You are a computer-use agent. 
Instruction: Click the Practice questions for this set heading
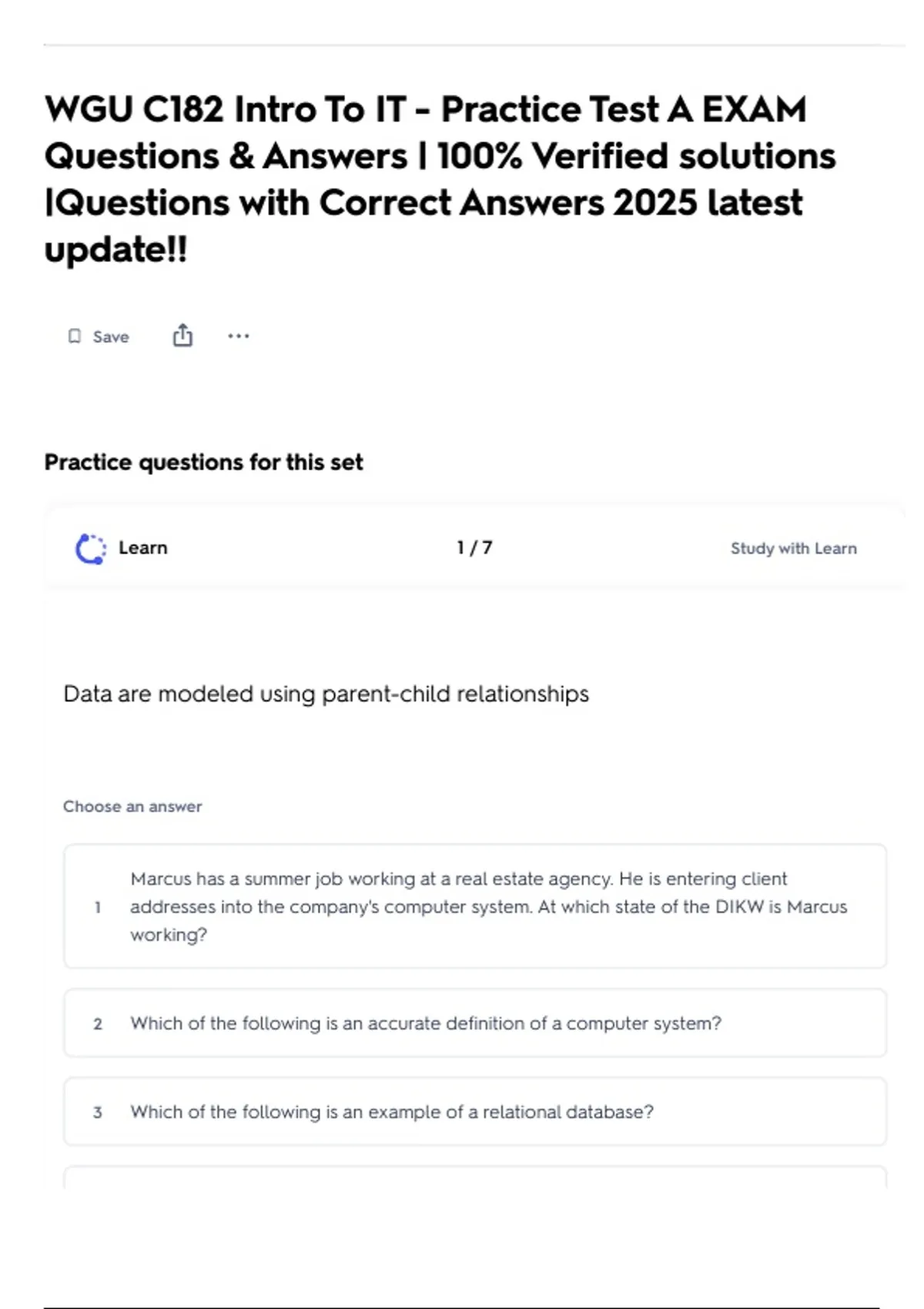pos(203,462)
